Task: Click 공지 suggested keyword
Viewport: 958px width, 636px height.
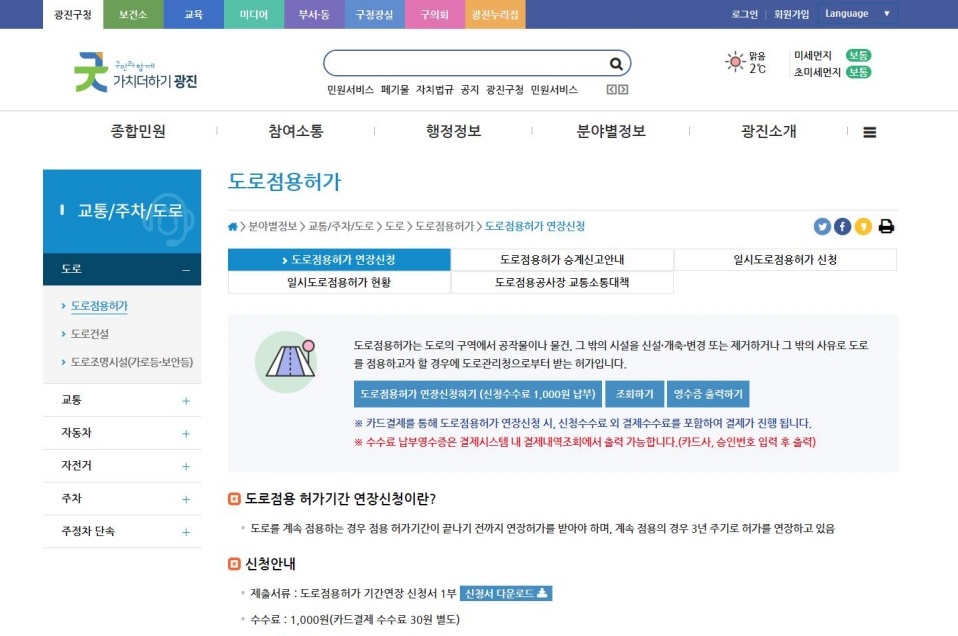Action: (469, 90)
